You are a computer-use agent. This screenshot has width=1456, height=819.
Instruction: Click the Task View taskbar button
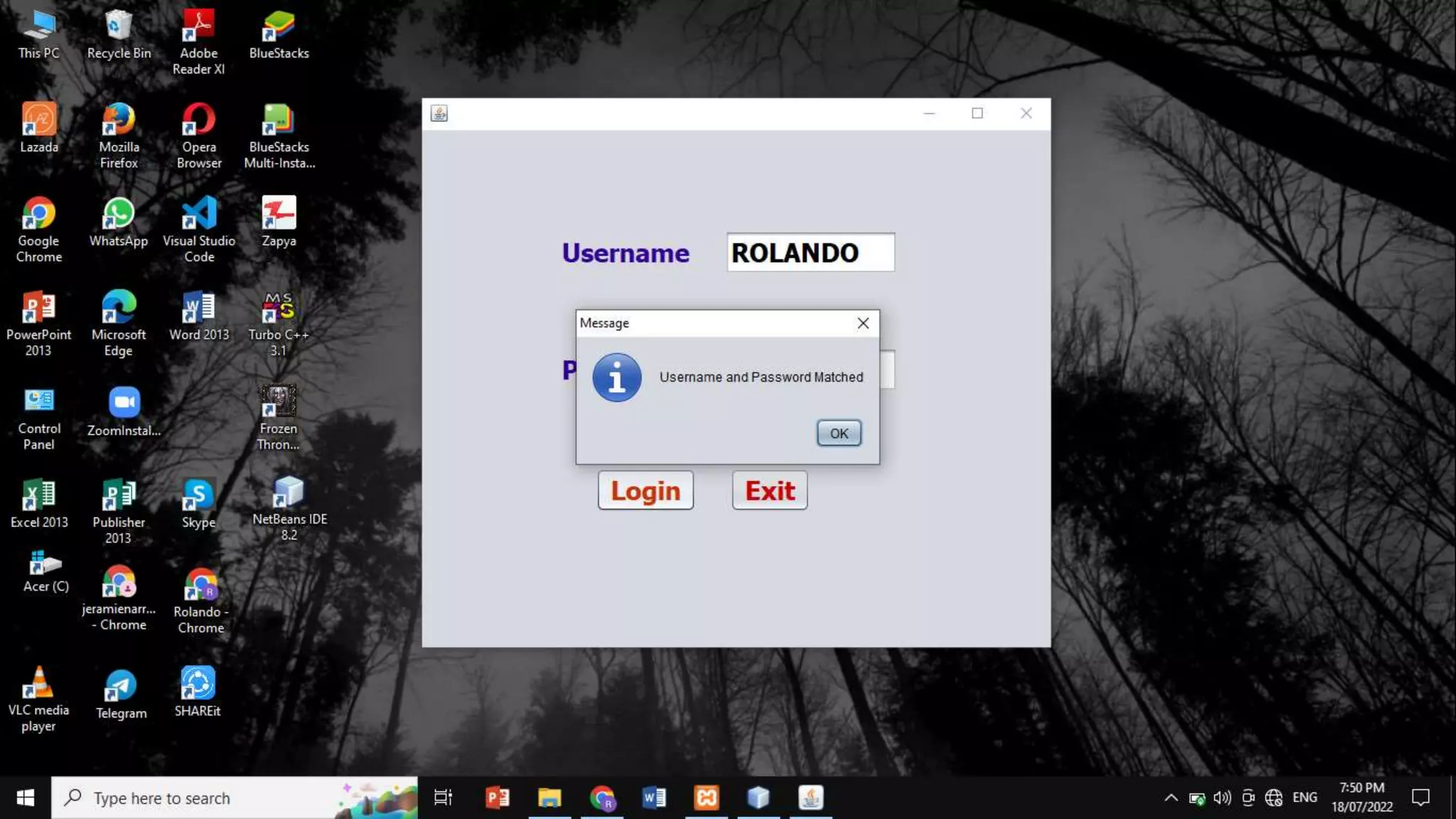pyautogui.click(x=443, y=798)
